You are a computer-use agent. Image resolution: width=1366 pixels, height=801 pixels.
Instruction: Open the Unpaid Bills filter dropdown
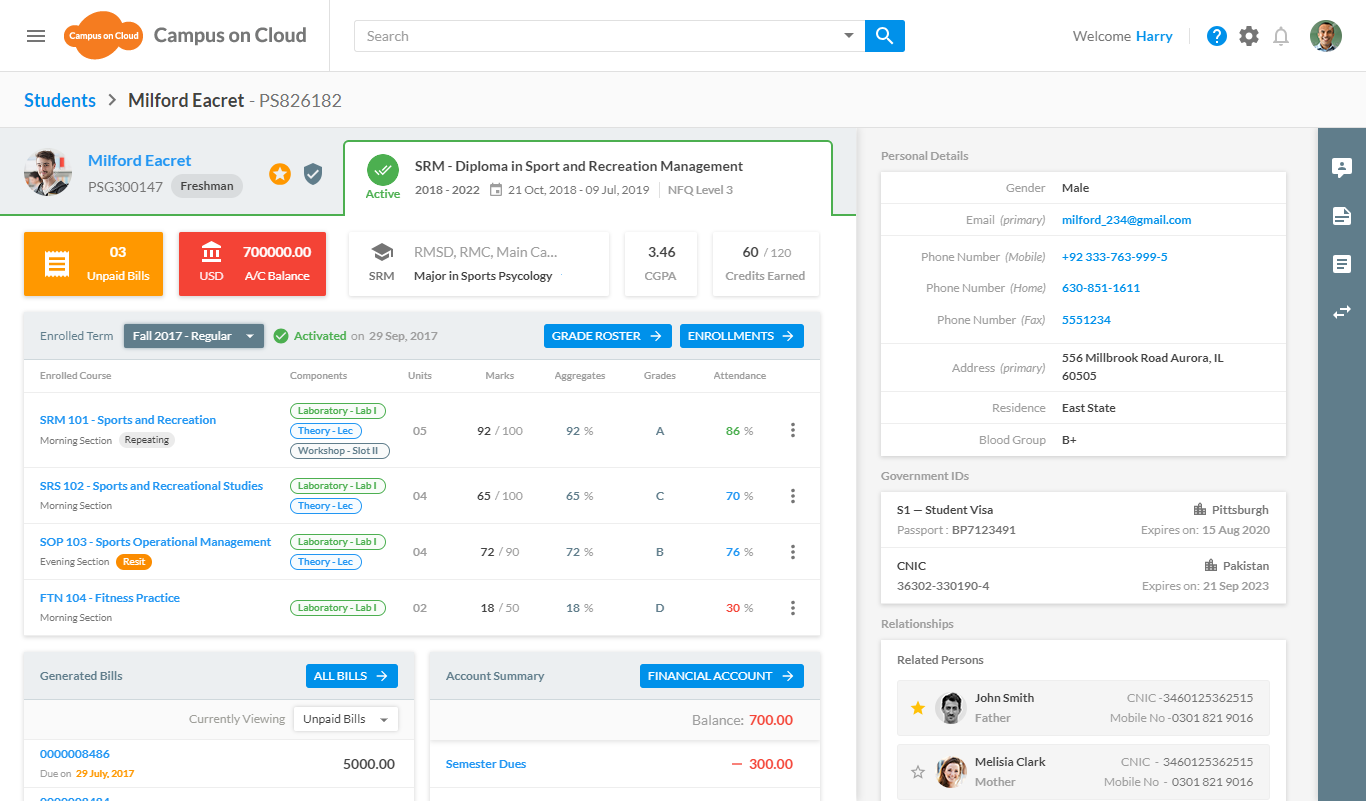click(345, 719)
